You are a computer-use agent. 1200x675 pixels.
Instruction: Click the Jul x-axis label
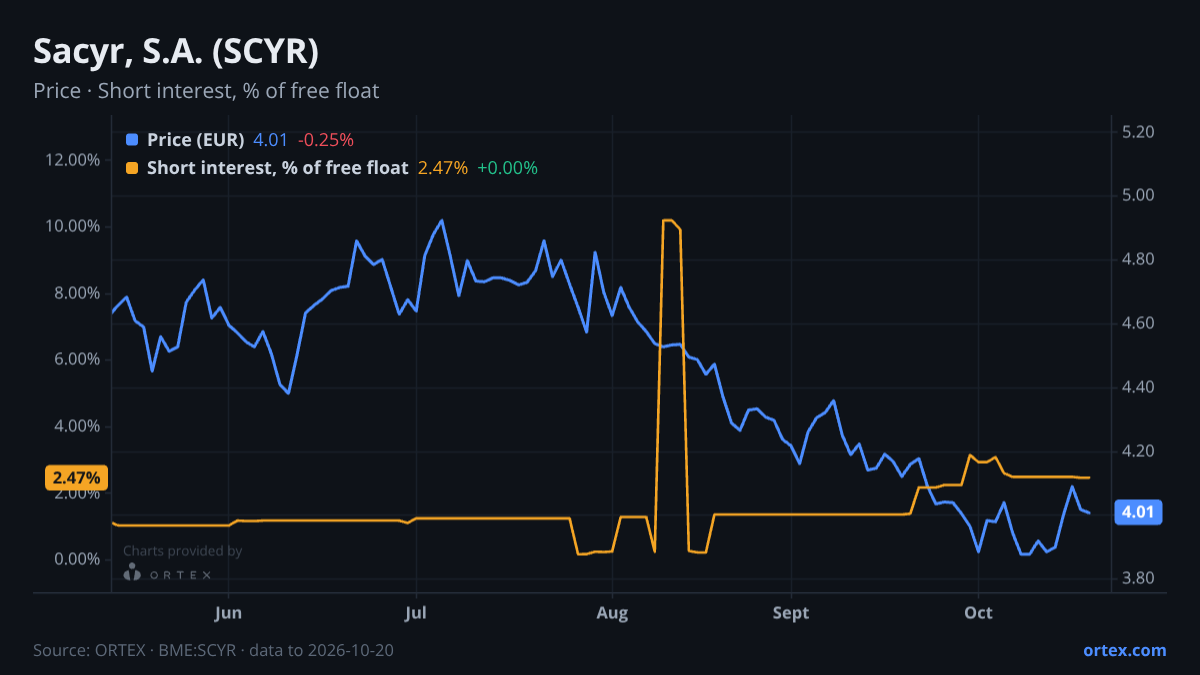click(417, 613)
